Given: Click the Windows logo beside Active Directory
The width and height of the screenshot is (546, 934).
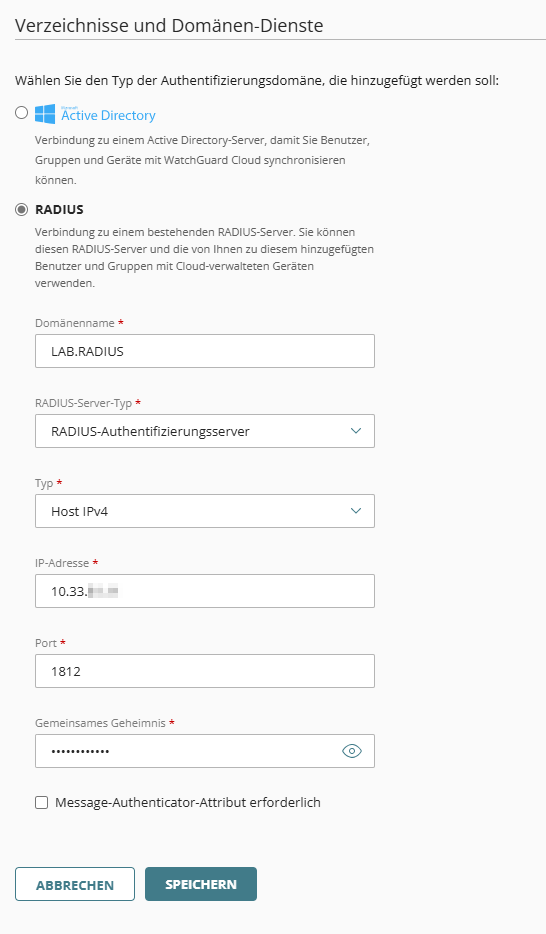Looking at the screenshot, I should 45,114.
